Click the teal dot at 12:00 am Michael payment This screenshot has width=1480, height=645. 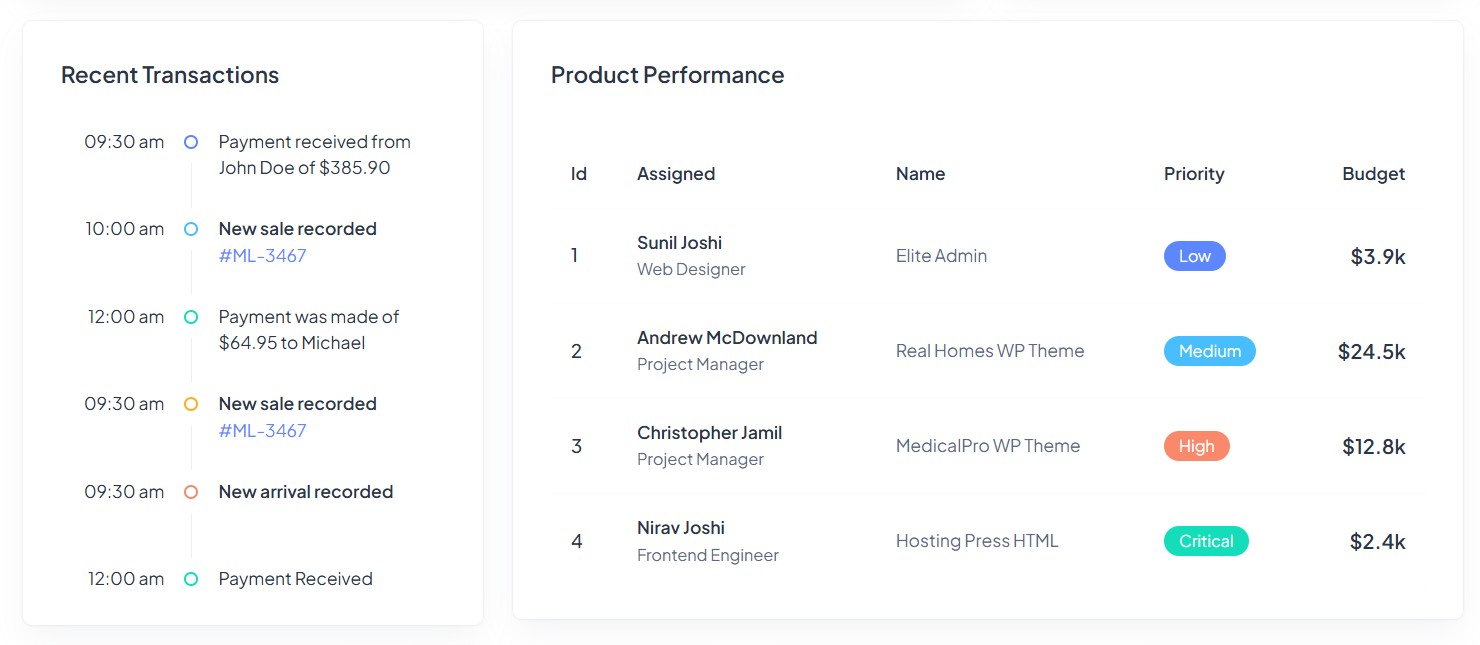click(x=191, y=317)
